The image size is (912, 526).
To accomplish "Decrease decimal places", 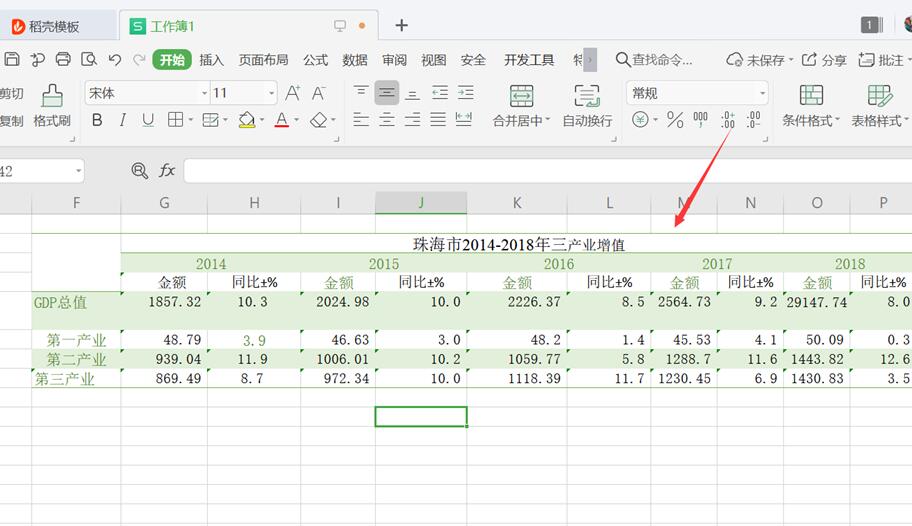I will pyautogui.click(x=753, y=120).
